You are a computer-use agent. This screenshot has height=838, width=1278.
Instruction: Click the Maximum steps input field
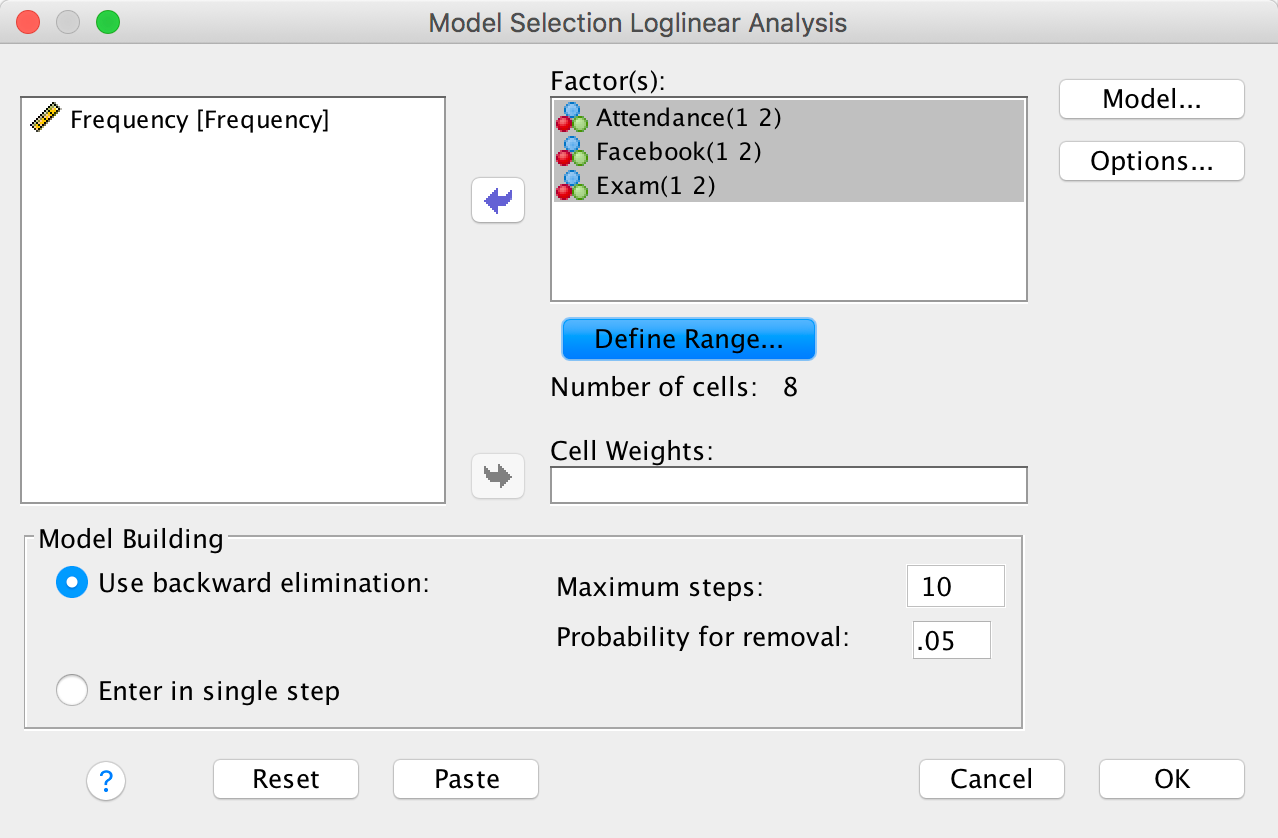[x=955, y=586]
